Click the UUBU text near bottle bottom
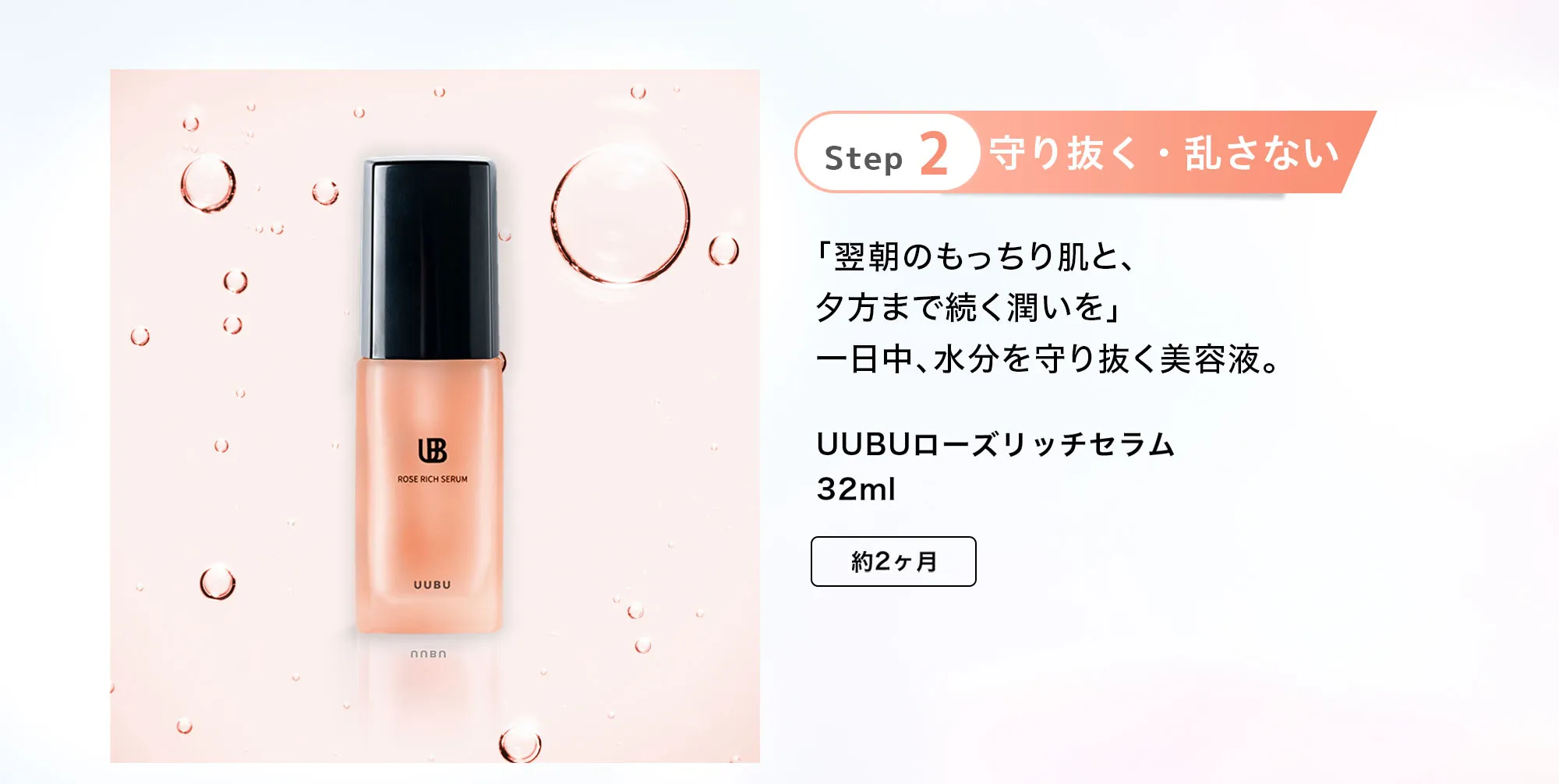The height and width of the screenshot is (784, 1559). tap(433, 584)
